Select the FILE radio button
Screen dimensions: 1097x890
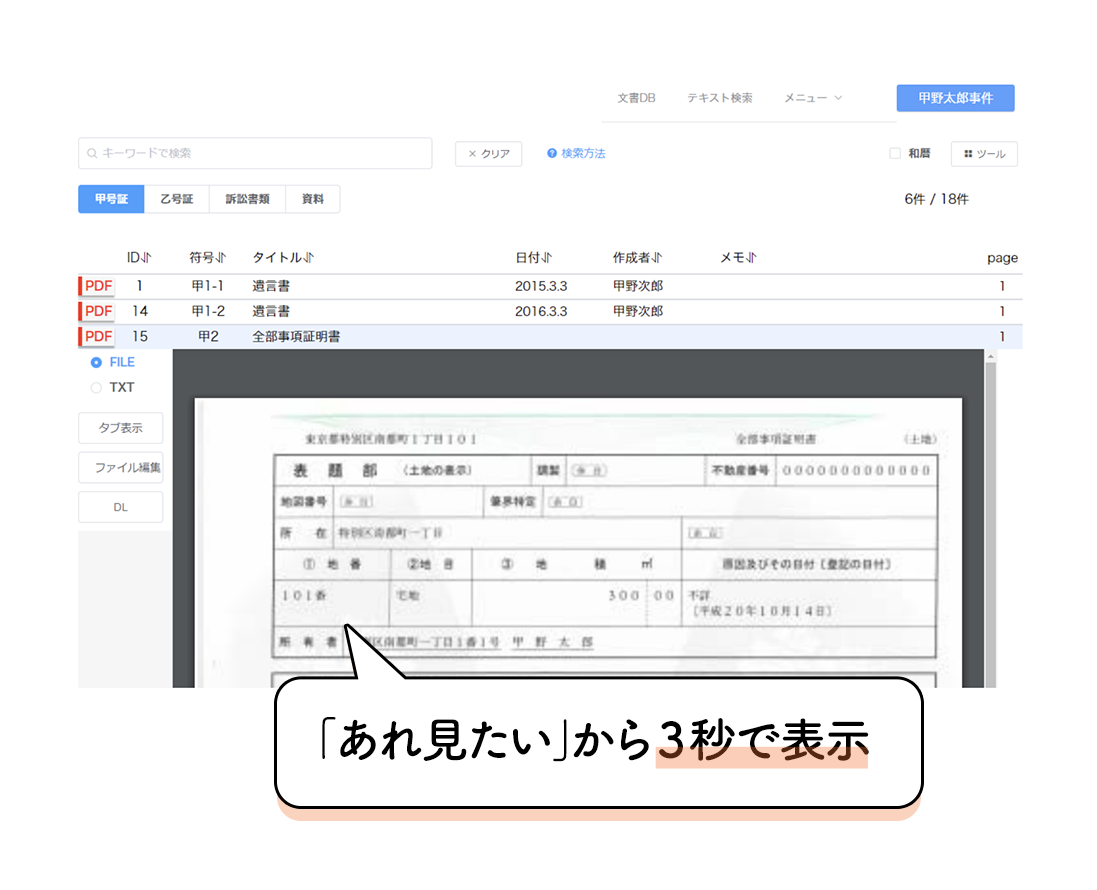pos(97,362)
